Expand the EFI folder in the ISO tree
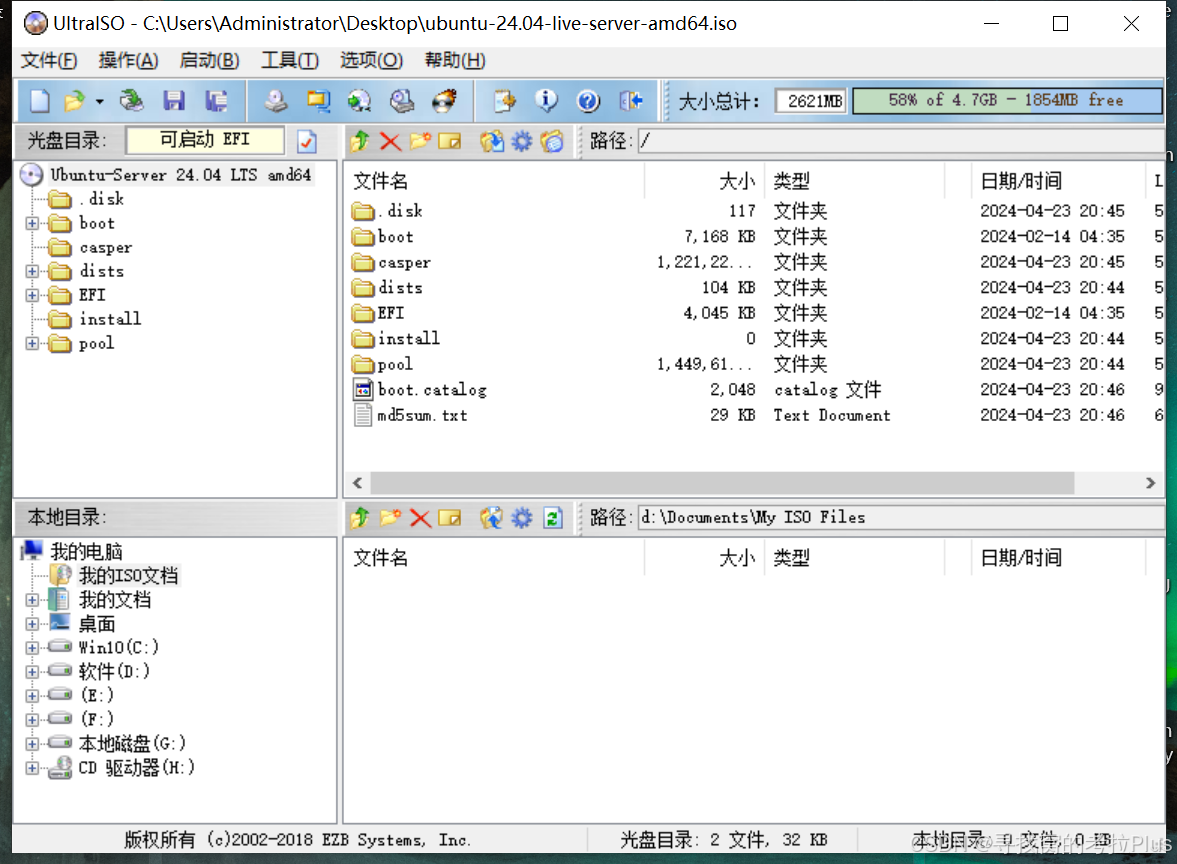The height and width of the screenshot is (864, 1177). pyautogui.click(x=32, y=295)
